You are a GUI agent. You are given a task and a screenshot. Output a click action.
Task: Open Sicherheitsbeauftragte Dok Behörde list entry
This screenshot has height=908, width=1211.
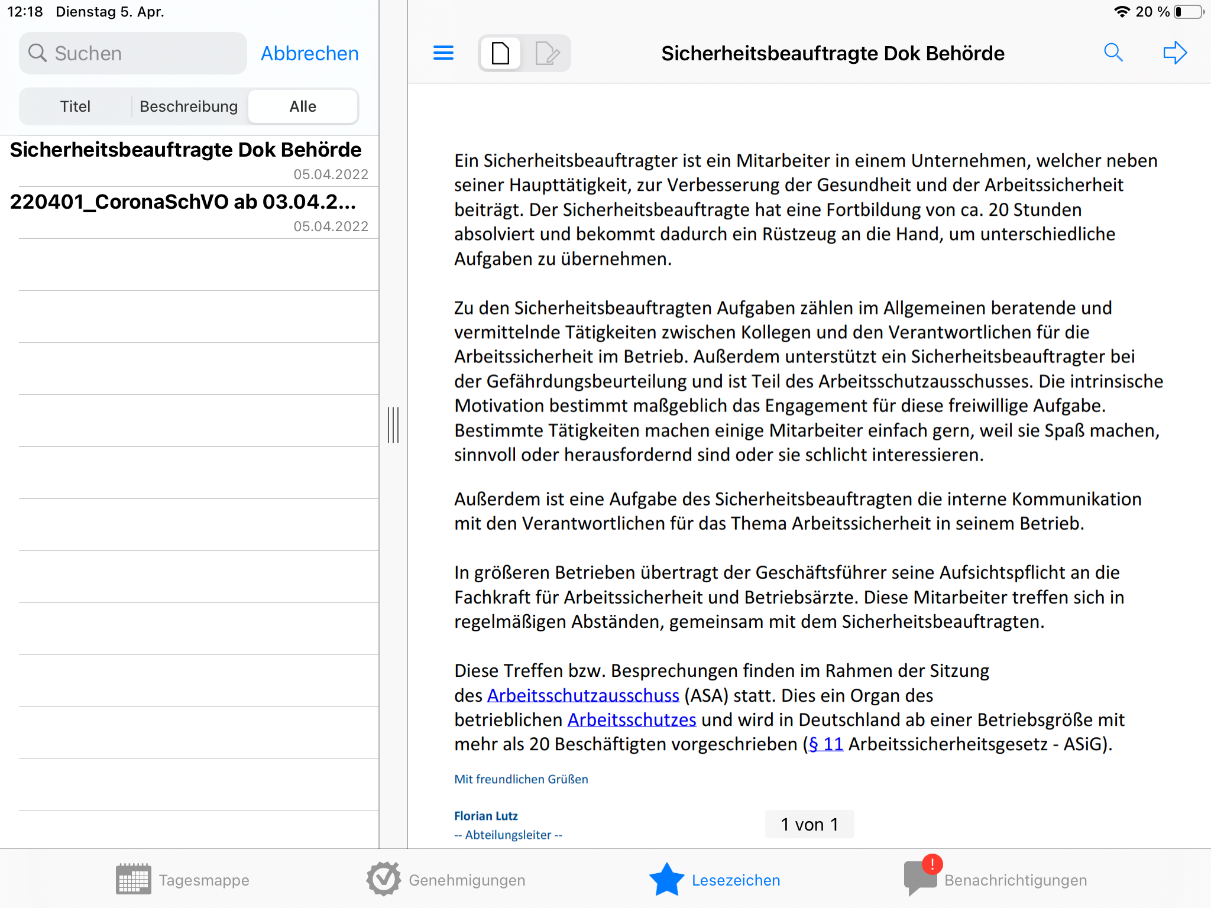point(188,160)
